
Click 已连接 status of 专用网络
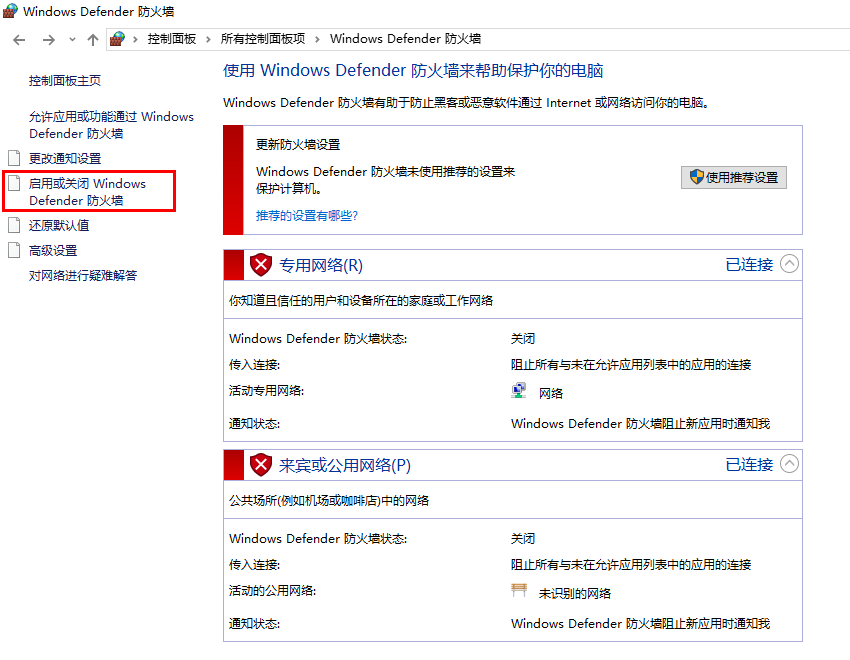749,264
